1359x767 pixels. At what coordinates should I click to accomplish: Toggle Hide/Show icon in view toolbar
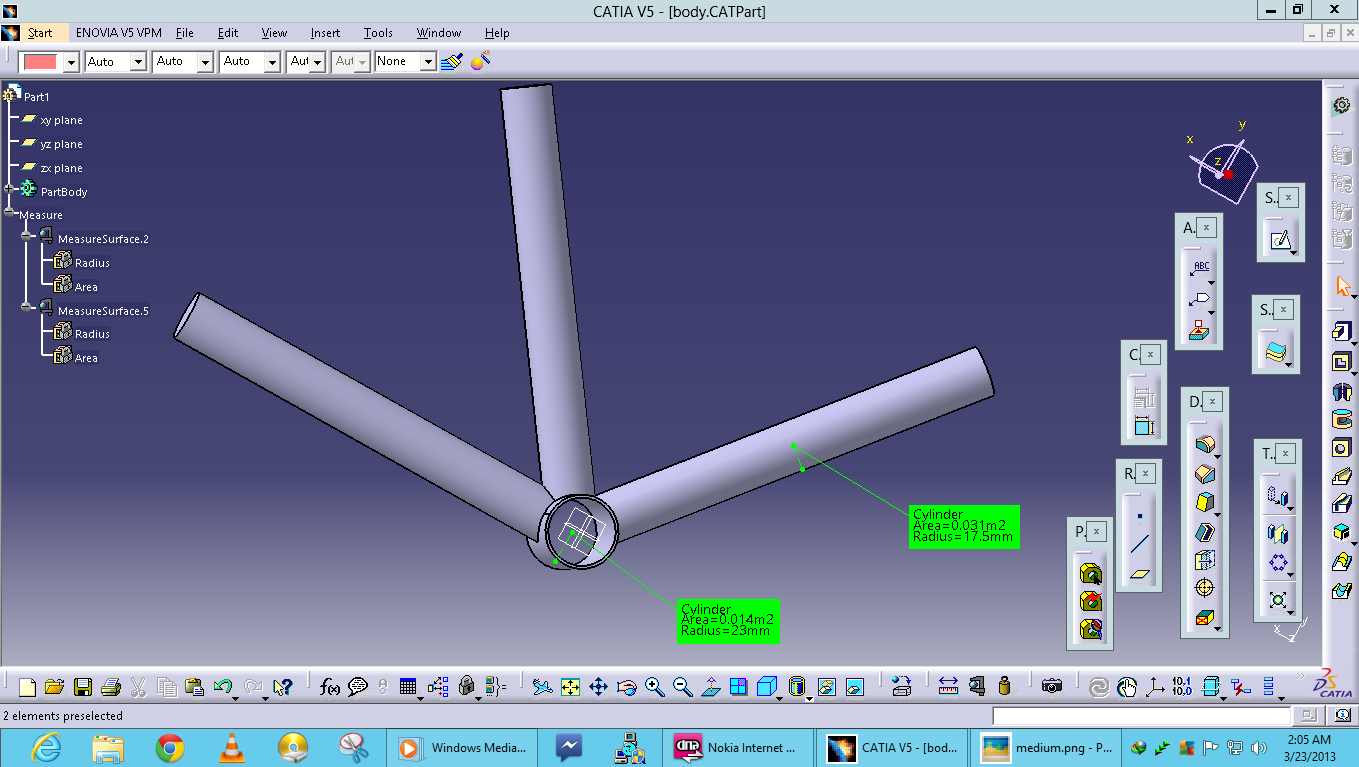826,687
